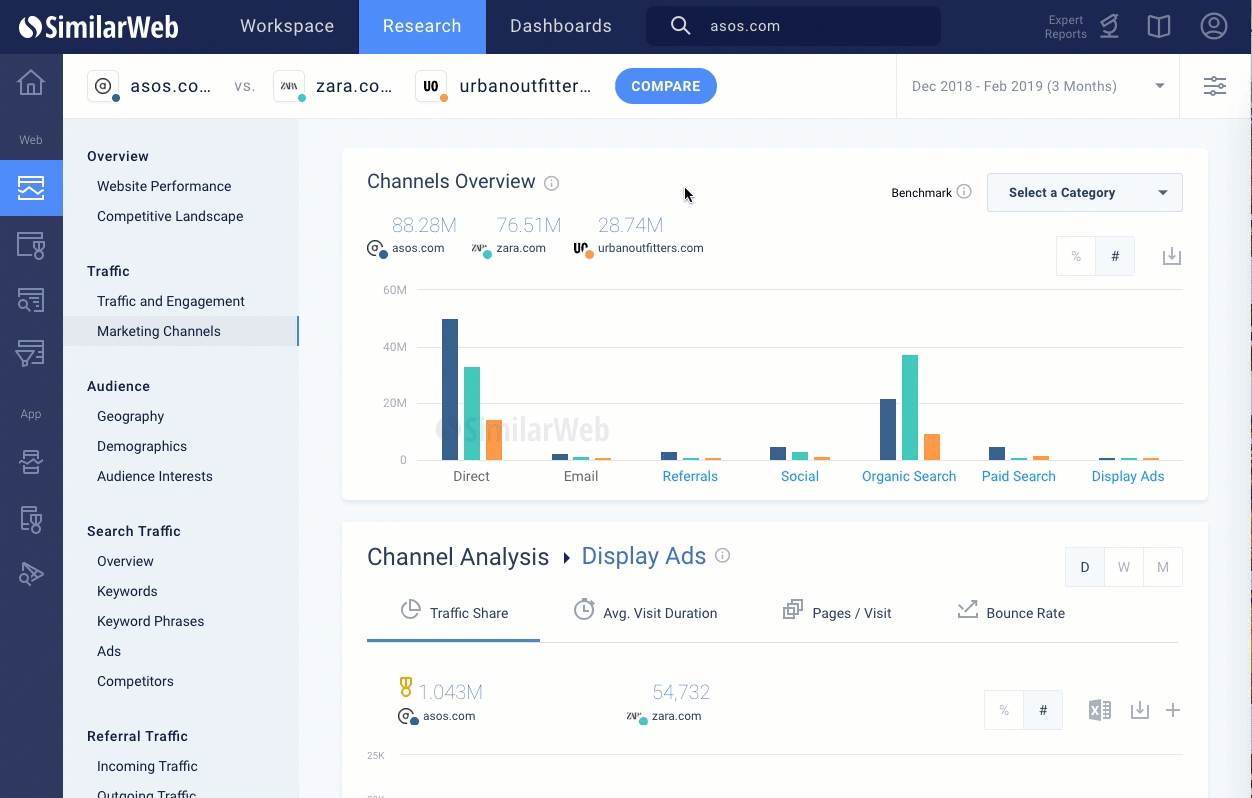Open the funnel conversion sidebar icon

[x=31, y=353]
